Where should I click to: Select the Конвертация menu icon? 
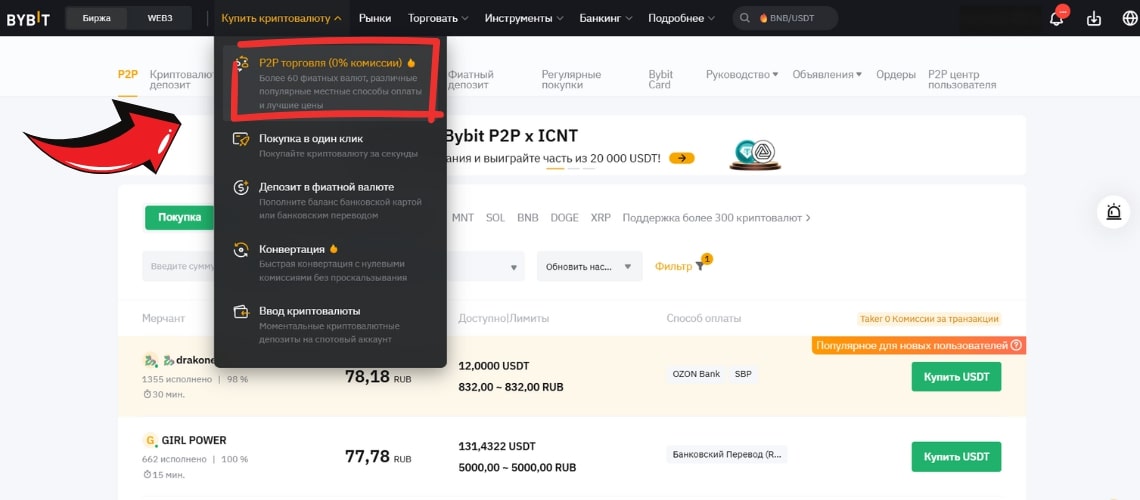coord(241,250)
